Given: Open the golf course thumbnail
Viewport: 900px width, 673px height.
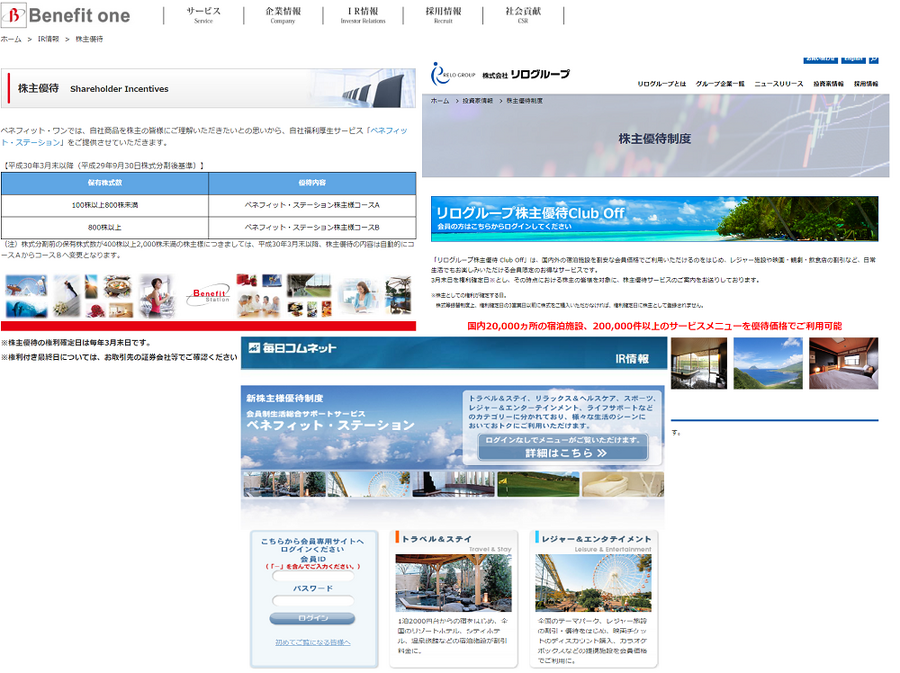Looking at the screenshot, I should tap(538, 484).
